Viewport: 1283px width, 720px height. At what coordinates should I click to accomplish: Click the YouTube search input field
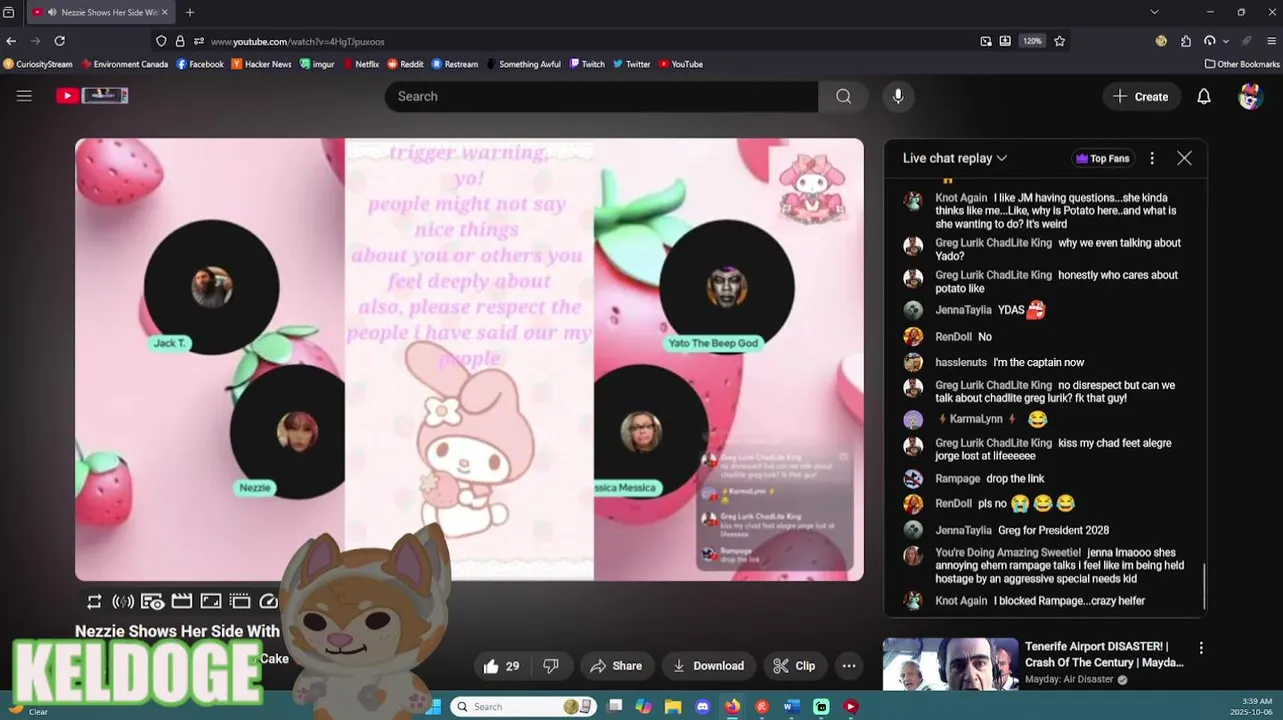[601, 96]
